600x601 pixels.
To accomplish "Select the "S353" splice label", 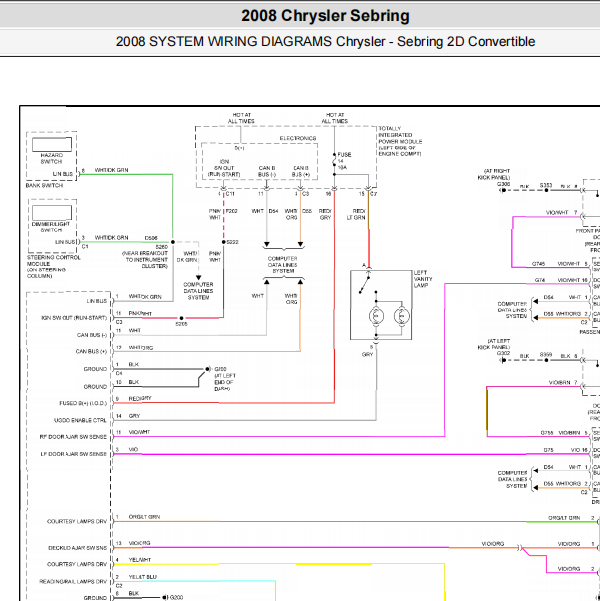I will pyautogui.click(x=546, y=186).
